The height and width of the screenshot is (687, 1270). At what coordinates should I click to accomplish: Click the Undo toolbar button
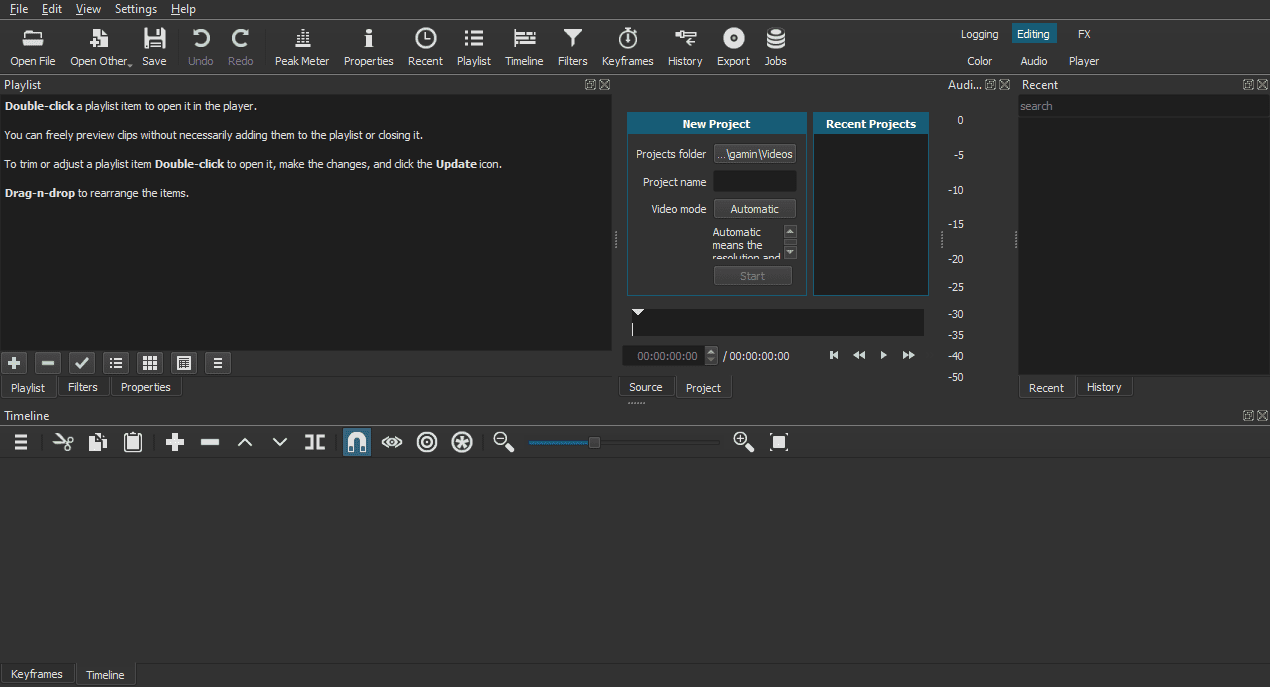[x=201, y=47]
